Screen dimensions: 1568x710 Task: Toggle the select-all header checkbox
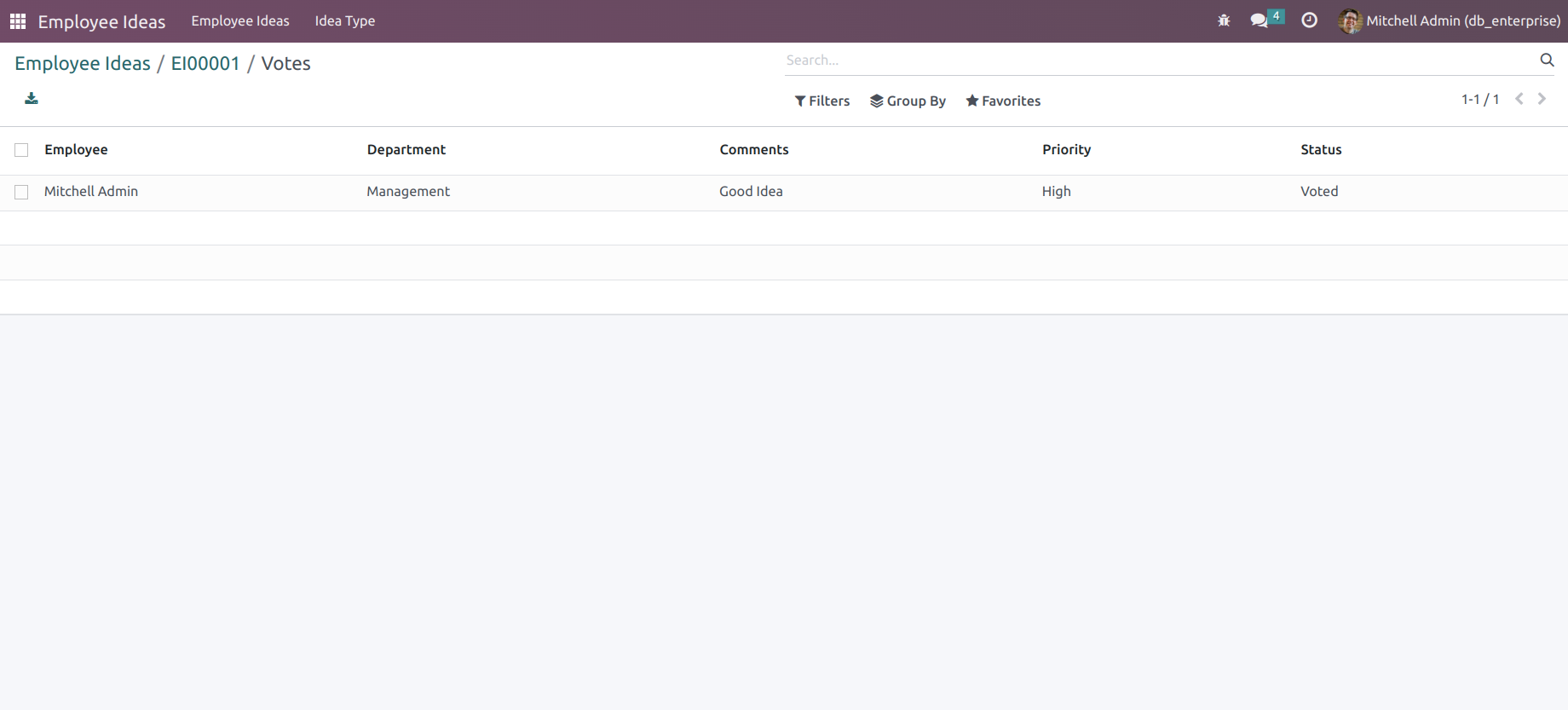tap(21, 150)
